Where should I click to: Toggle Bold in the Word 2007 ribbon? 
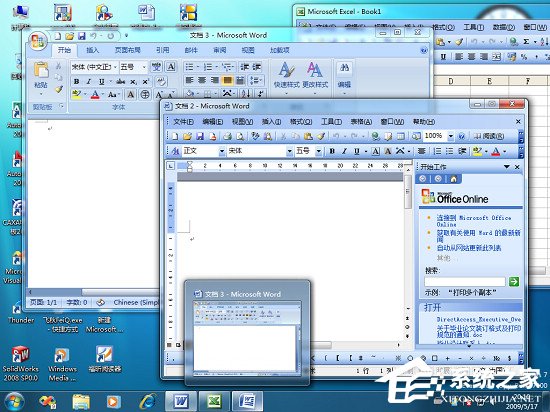[76, 82]
